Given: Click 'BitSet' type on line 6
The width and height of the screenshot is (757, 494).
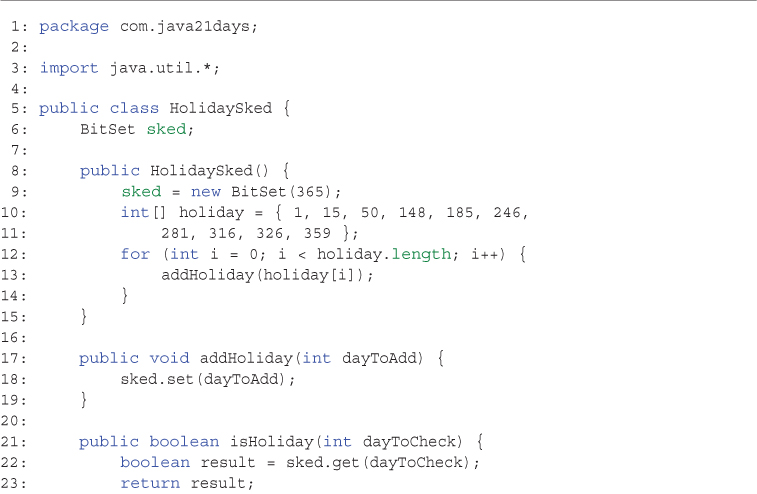Looking at the screenshot, I should pyautogui.click(x=107, y=129).
